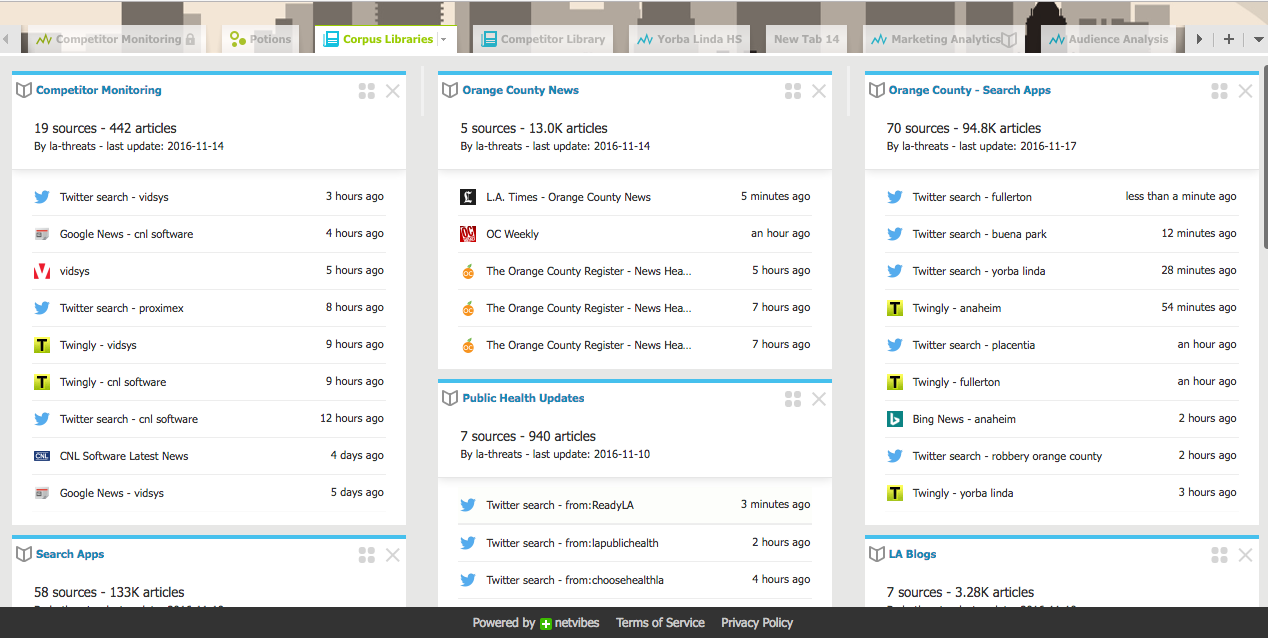Close the LA Blogs widget

[1245, 555]
